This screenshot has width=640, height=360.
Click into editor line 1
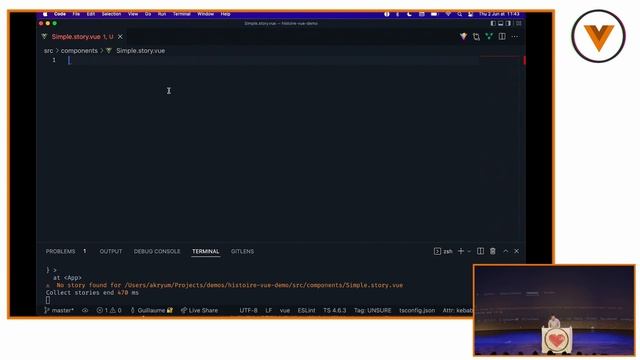[x=273, y=60]
